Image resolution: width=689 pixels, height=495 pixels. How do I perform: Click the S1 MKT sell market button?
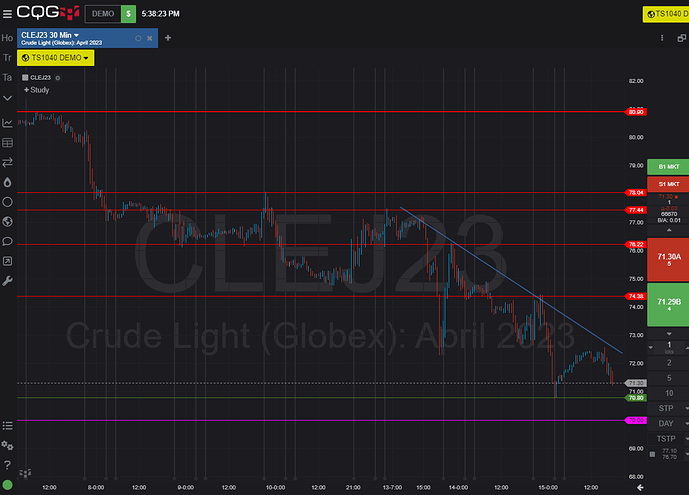click(x=668, y=184)
